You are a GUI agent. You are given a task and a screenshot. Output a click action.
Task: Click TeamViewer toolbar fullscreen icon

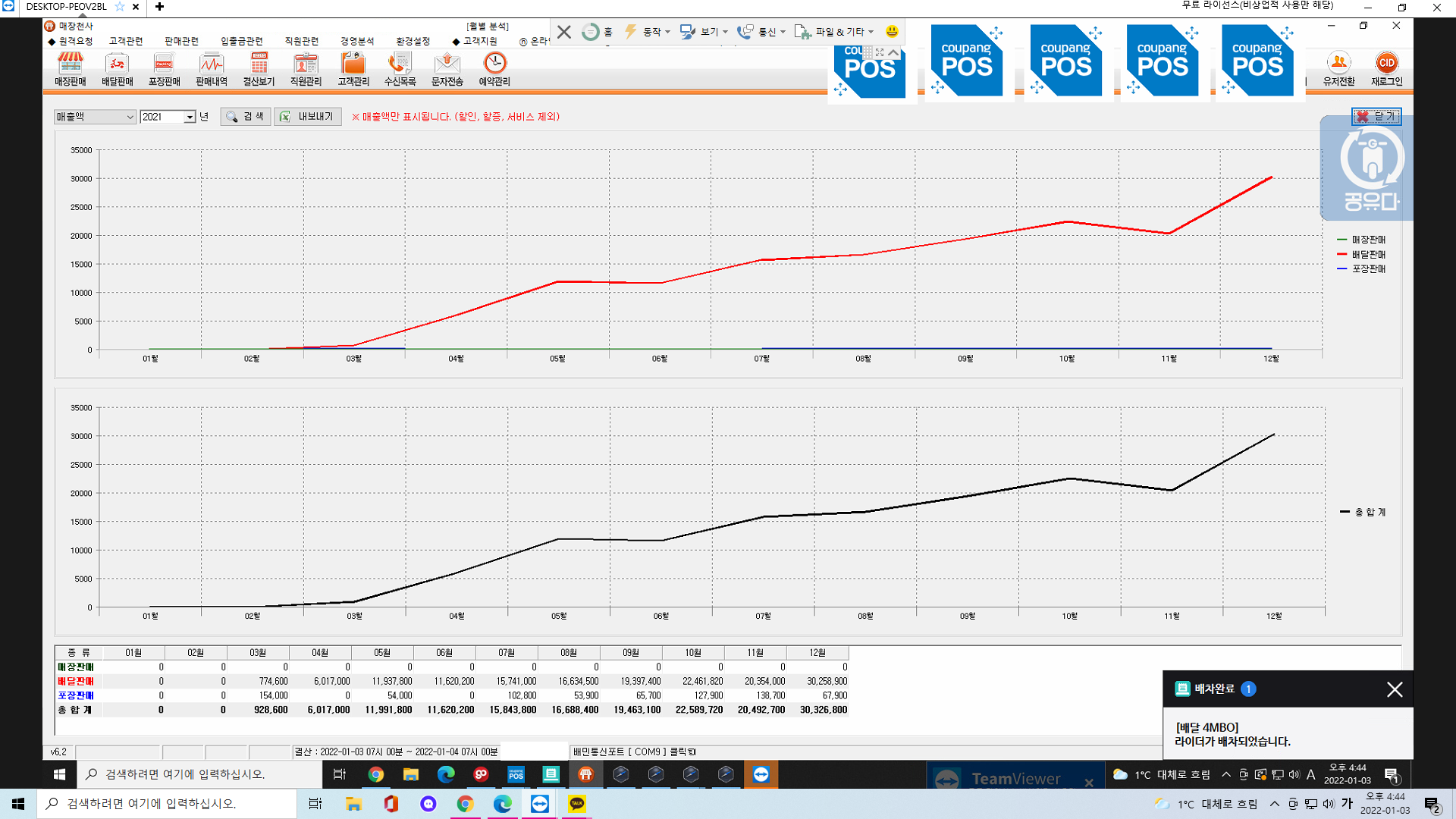(x=880, y=52)
